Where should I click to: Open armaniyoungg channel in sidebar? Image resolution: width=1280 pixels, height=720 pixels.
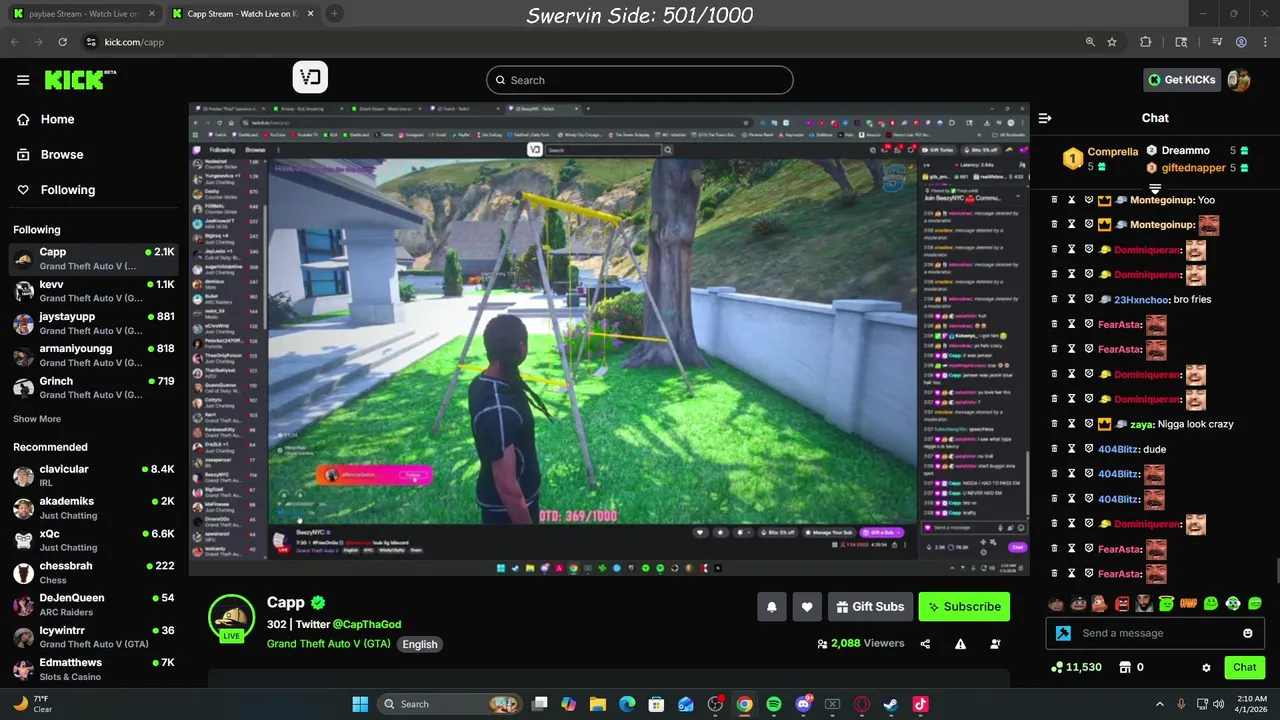(94, 355)
